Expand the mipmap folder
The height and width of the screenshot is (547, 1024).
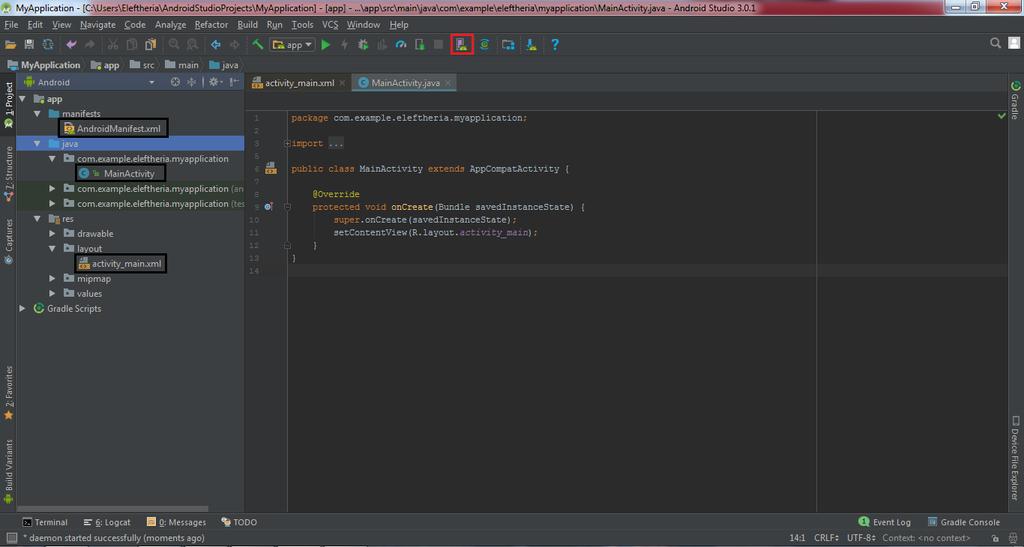pyautogui.click(x=52, y=279)
